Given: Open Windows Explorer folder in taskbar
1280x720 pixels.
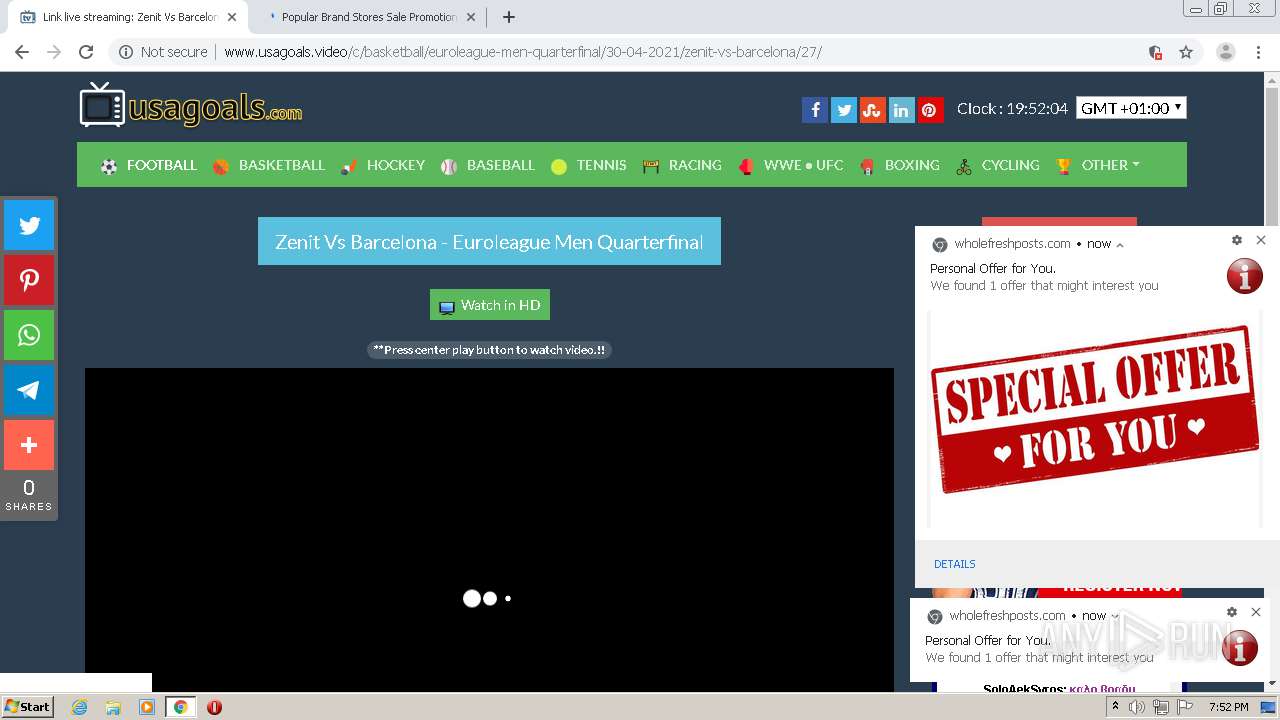Looking at the screenshot, I should tap(113, 707).
